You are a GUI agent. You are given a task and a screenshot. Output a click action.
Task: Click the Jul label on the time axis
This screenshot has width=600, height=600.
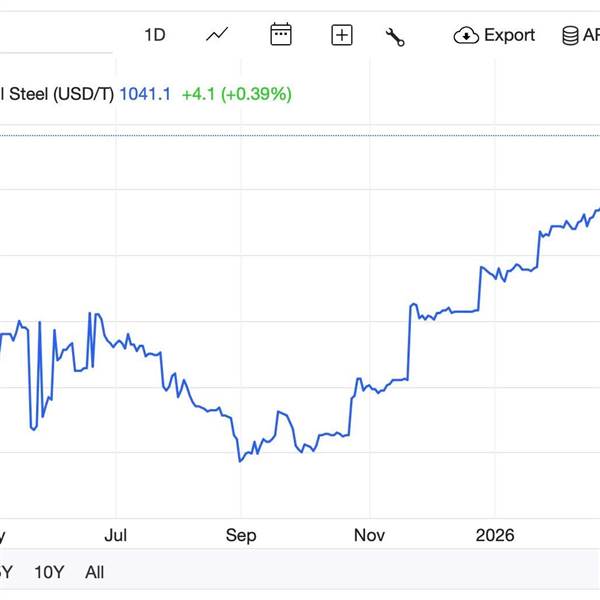click(x=117, y=535)
